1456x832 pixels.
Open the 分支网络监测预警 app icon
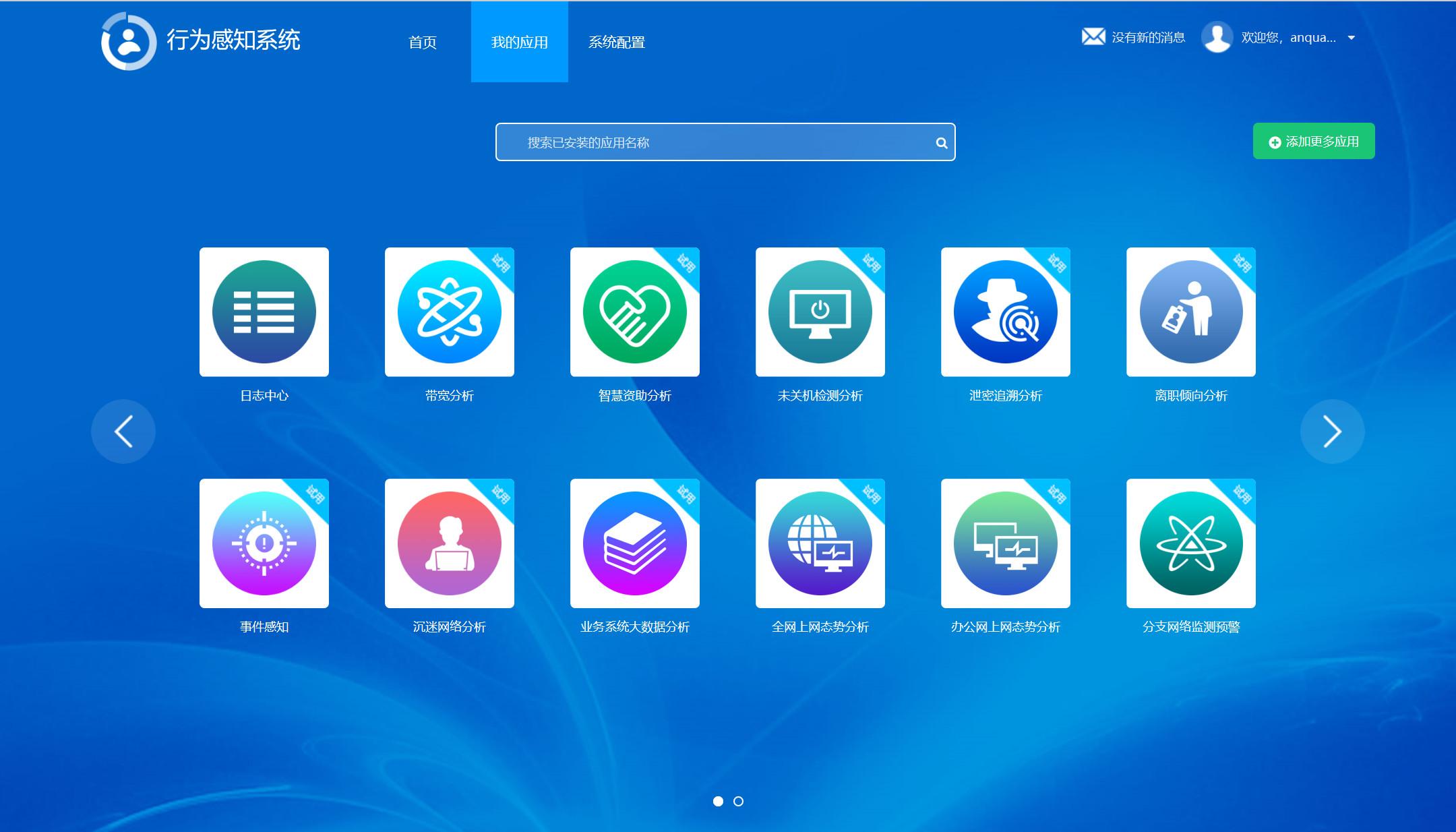(x=1190, y=543)
